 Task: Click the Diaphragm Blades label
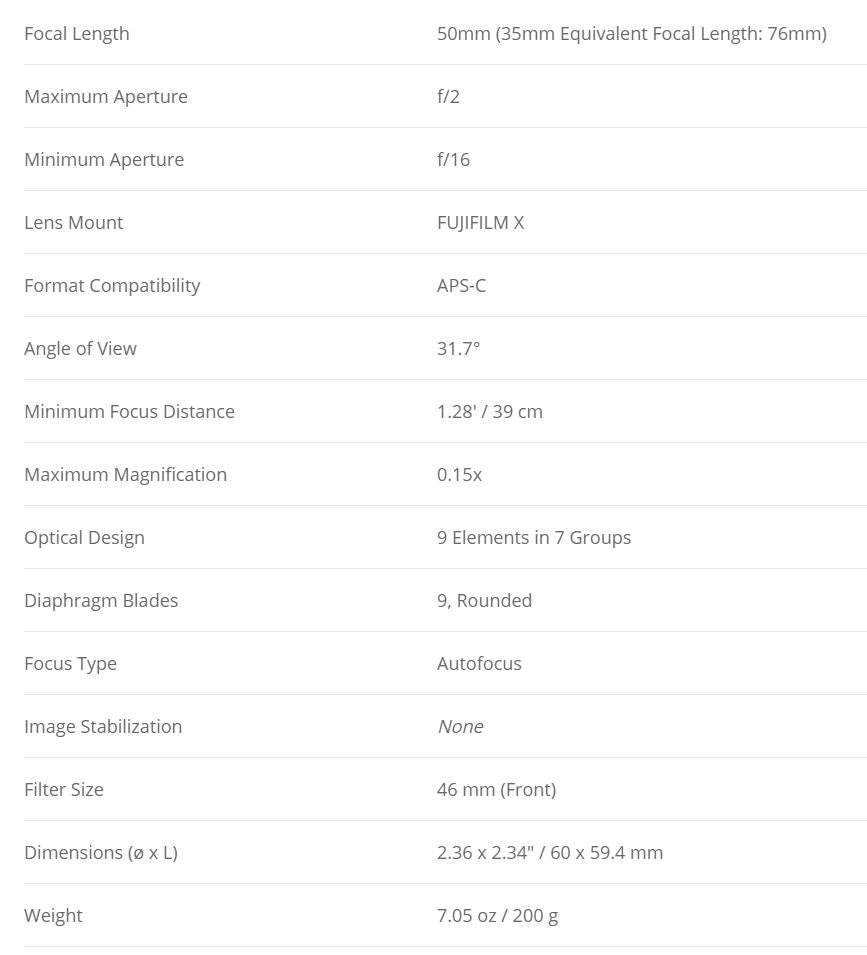tap(101, 601)
